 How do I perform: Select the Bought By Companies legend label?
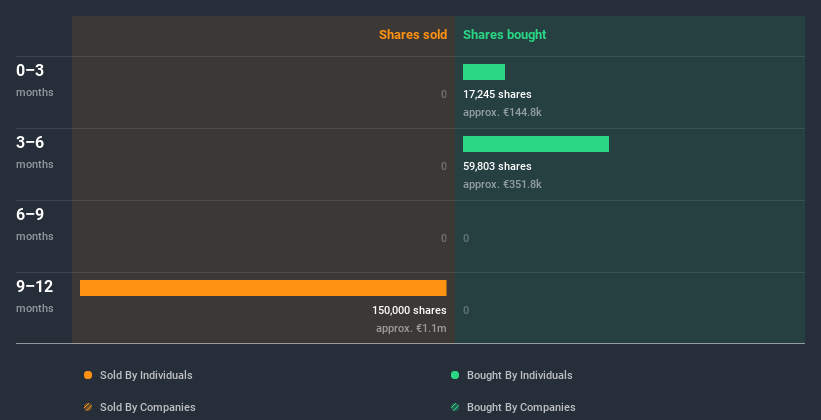point(521,407)
